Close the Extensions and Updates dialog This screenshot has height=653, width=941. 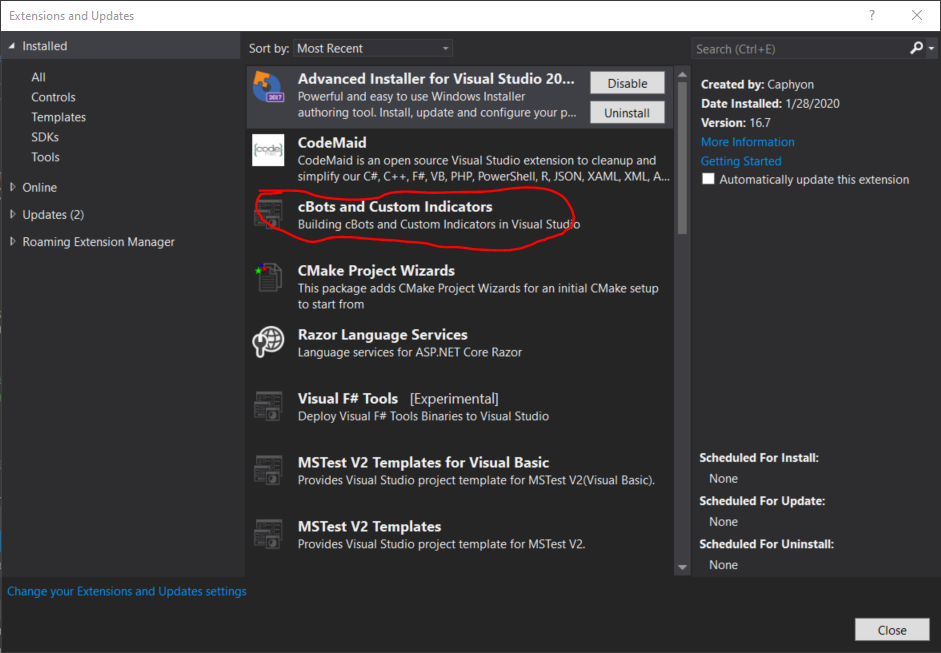tap(892, 630)
